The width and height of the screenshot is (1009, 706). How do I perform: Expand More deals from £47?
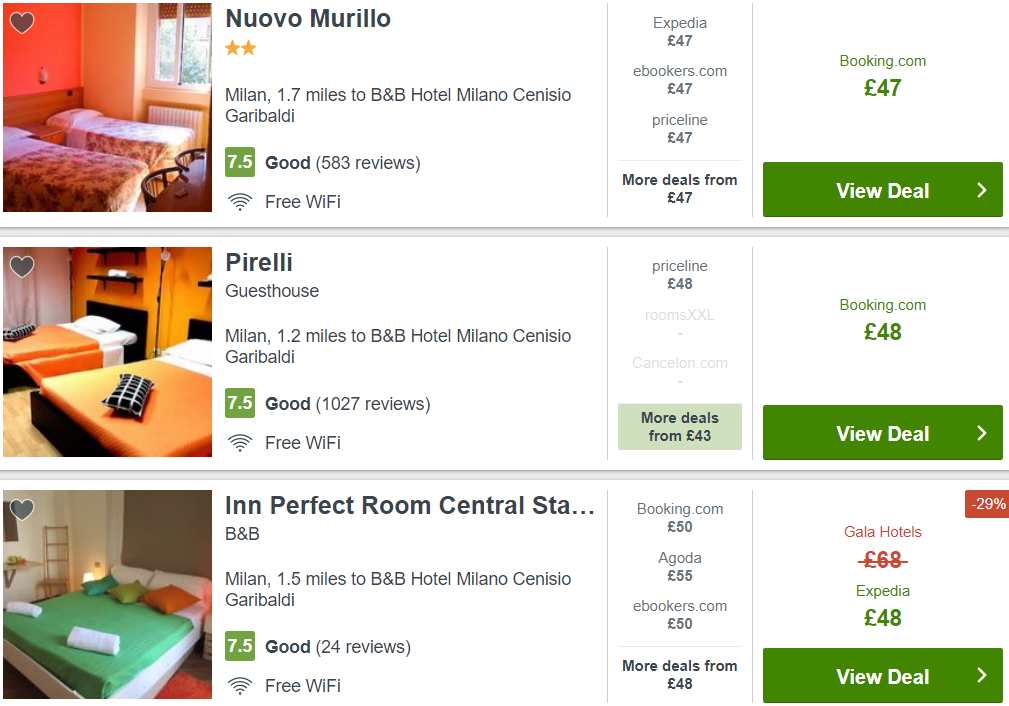point(680,189)
